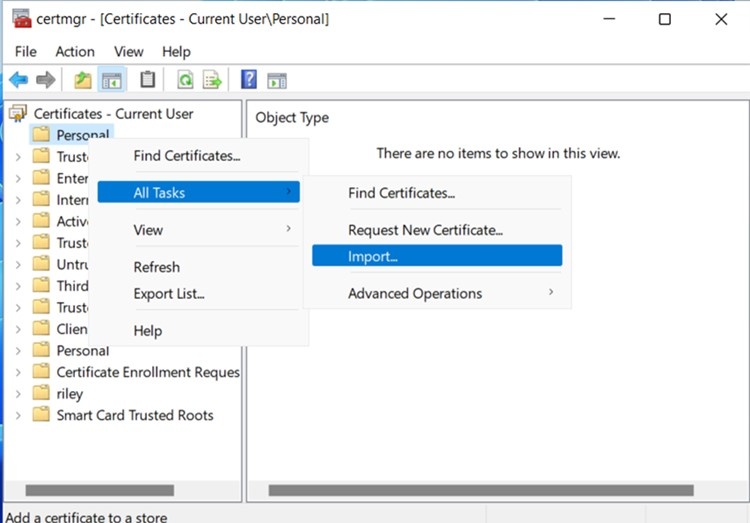Click folder icon of Certificate Enrollment Requests
The width and height of the screenshot is (750, 523).
[41, 371]
